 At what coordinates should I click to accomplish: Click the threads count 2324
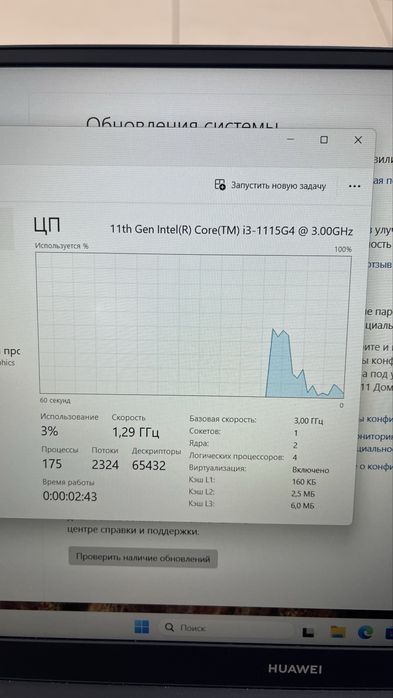tap(105, 465)
